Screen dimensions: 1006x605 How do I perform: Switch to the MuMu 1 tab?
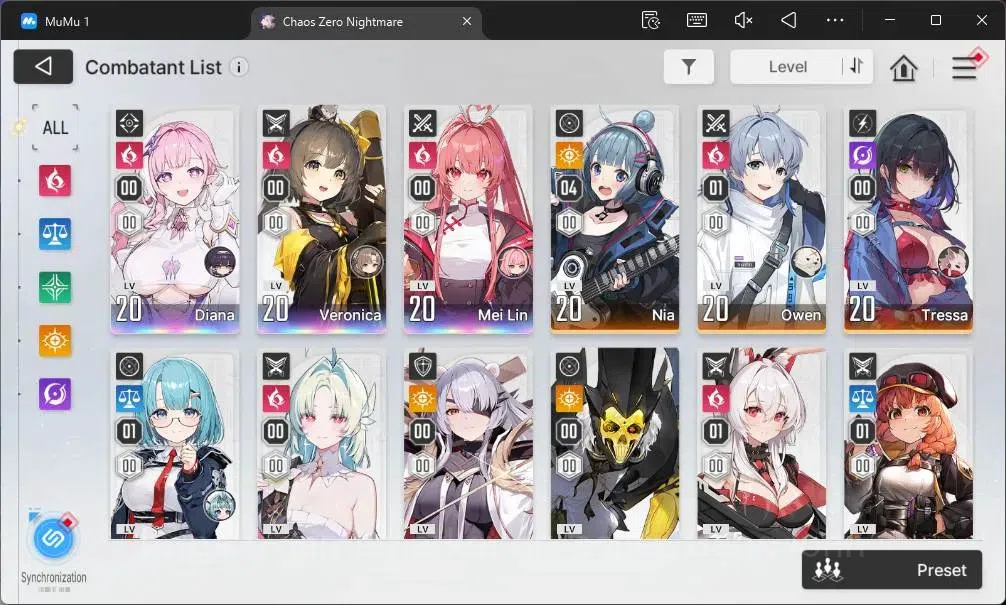click(55, 21)
